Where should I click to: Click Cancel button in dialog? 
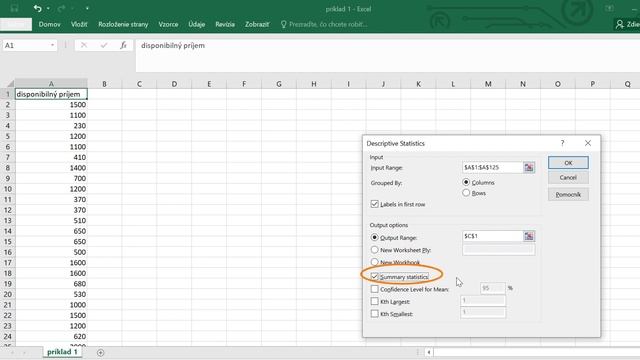click(568, 178)
